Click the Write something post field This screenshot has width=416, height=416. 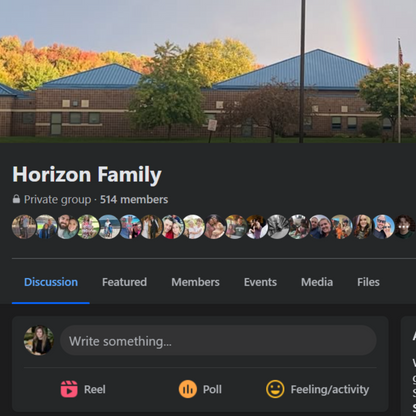[218, 340]
